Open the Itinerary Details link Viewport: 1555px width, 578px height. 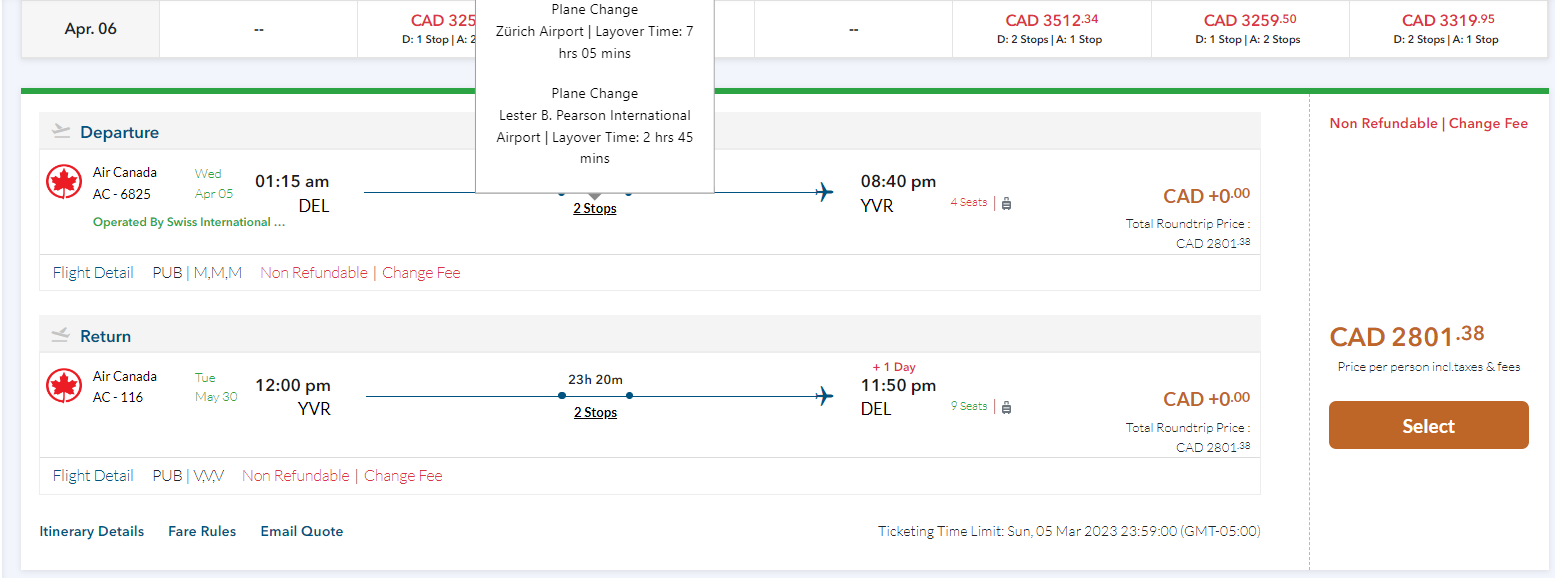pyautogui.click(x=92, y=532)
